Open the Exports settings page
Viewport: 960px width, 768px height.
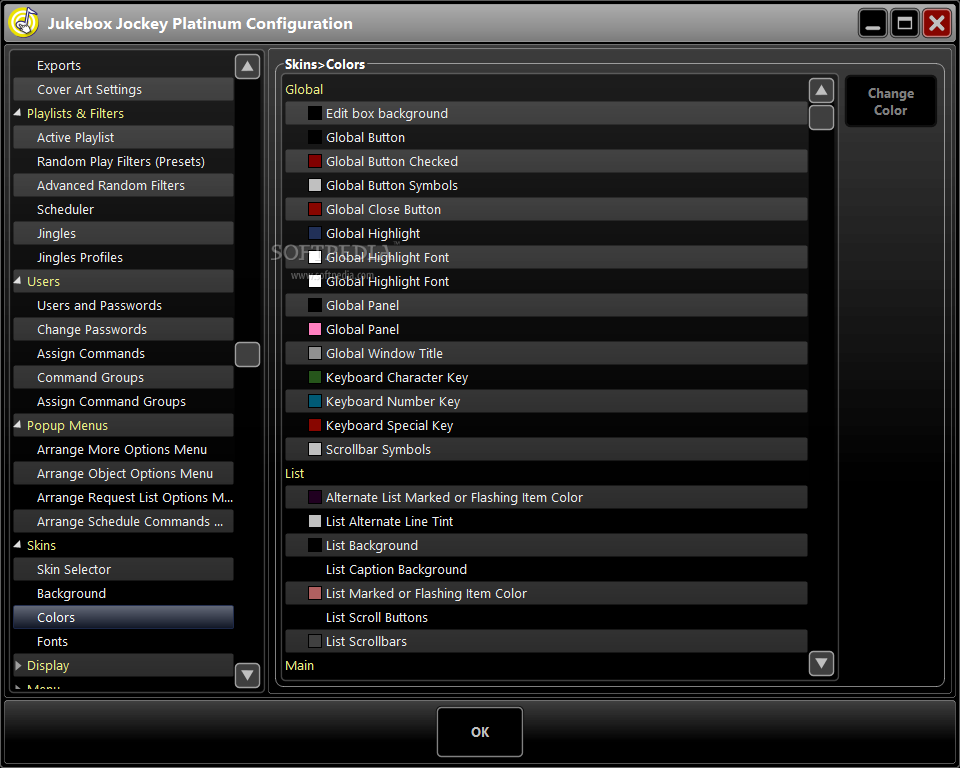123,66
